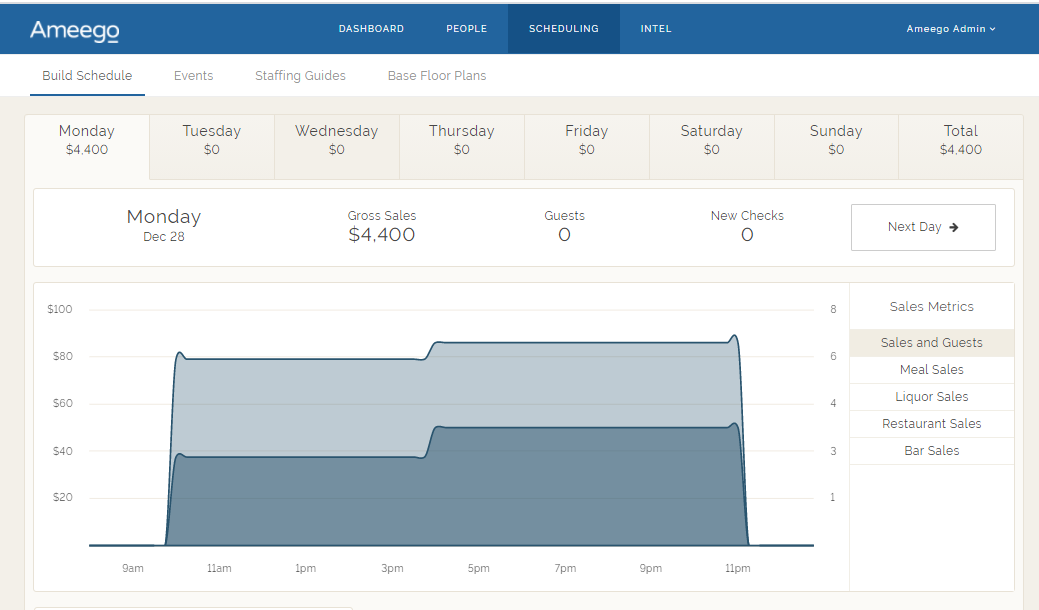
Task: View the weekly Total tab
Action: click(x=960, y=140)
